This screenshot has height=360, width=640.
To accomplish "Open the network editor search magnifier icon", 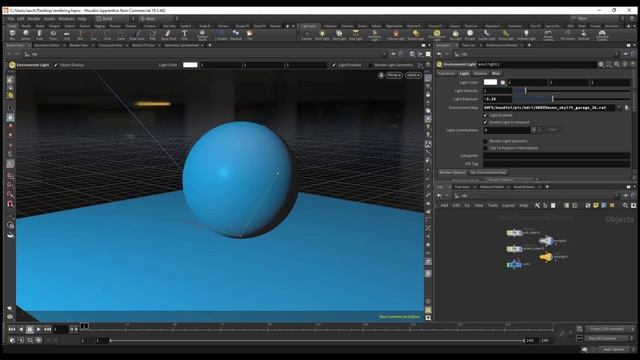I will [625, 205].
